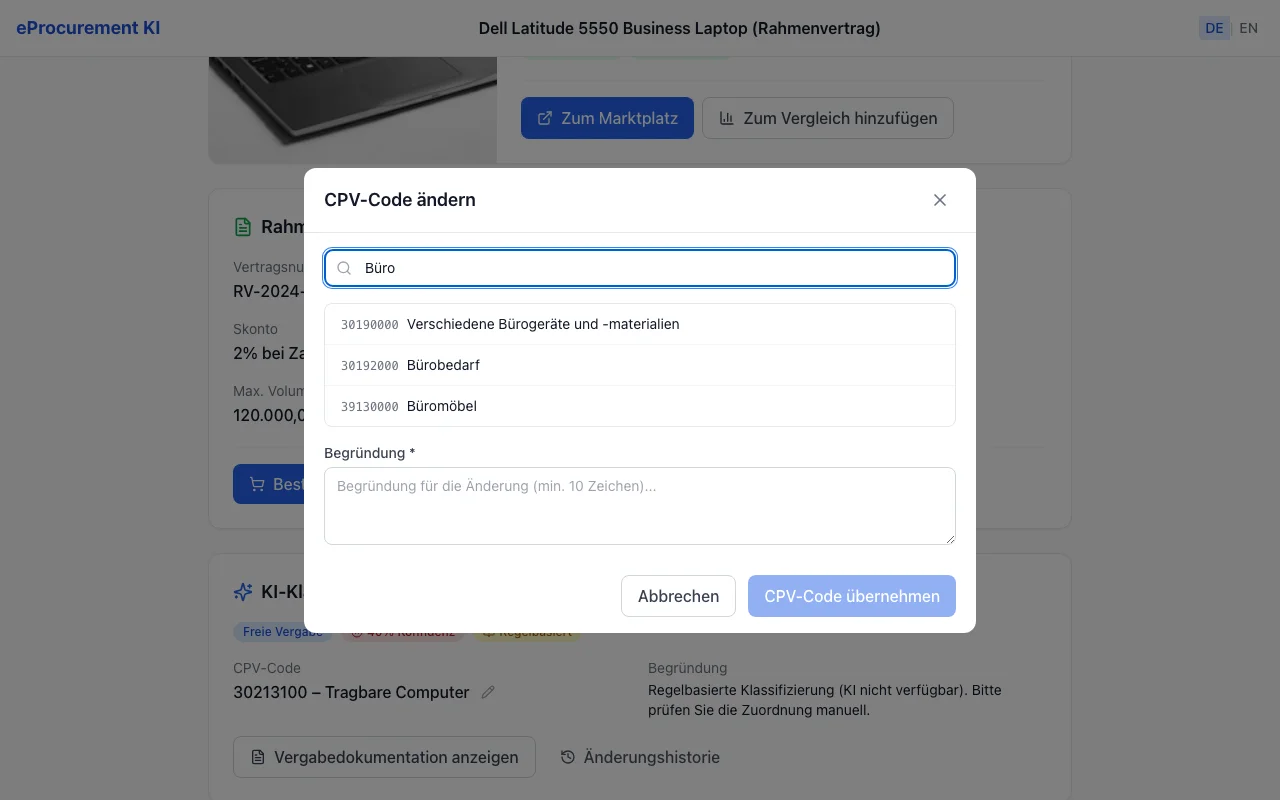Click CPV-Code übernehmen button
The height and width of the screenshot is (800, 1280).
(852, 596)
